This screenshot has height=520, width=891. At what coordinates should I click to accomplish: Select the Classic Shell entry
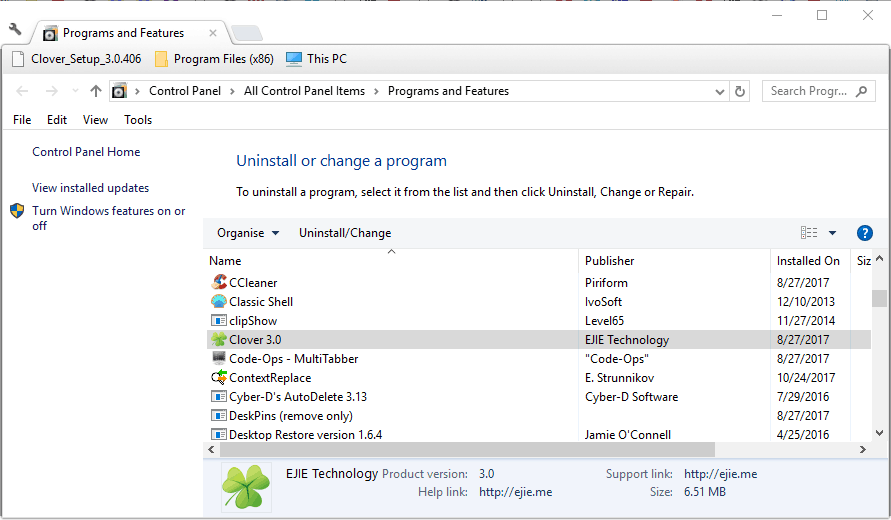tap(539, 302)
